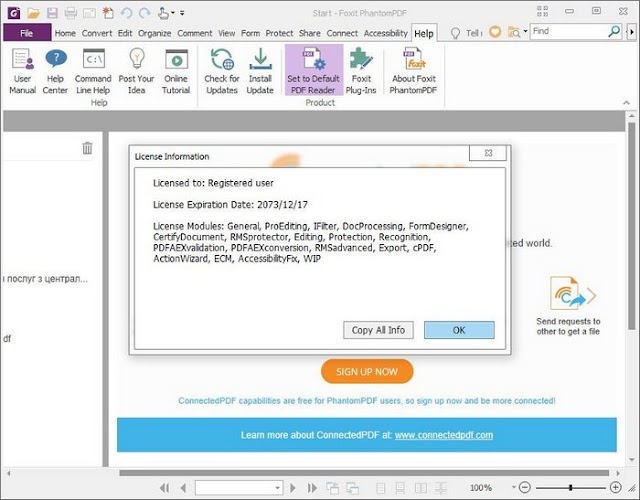The height and width of the screenshot is (500, 640).
Task: Select single page view icon
Action: 380,488
